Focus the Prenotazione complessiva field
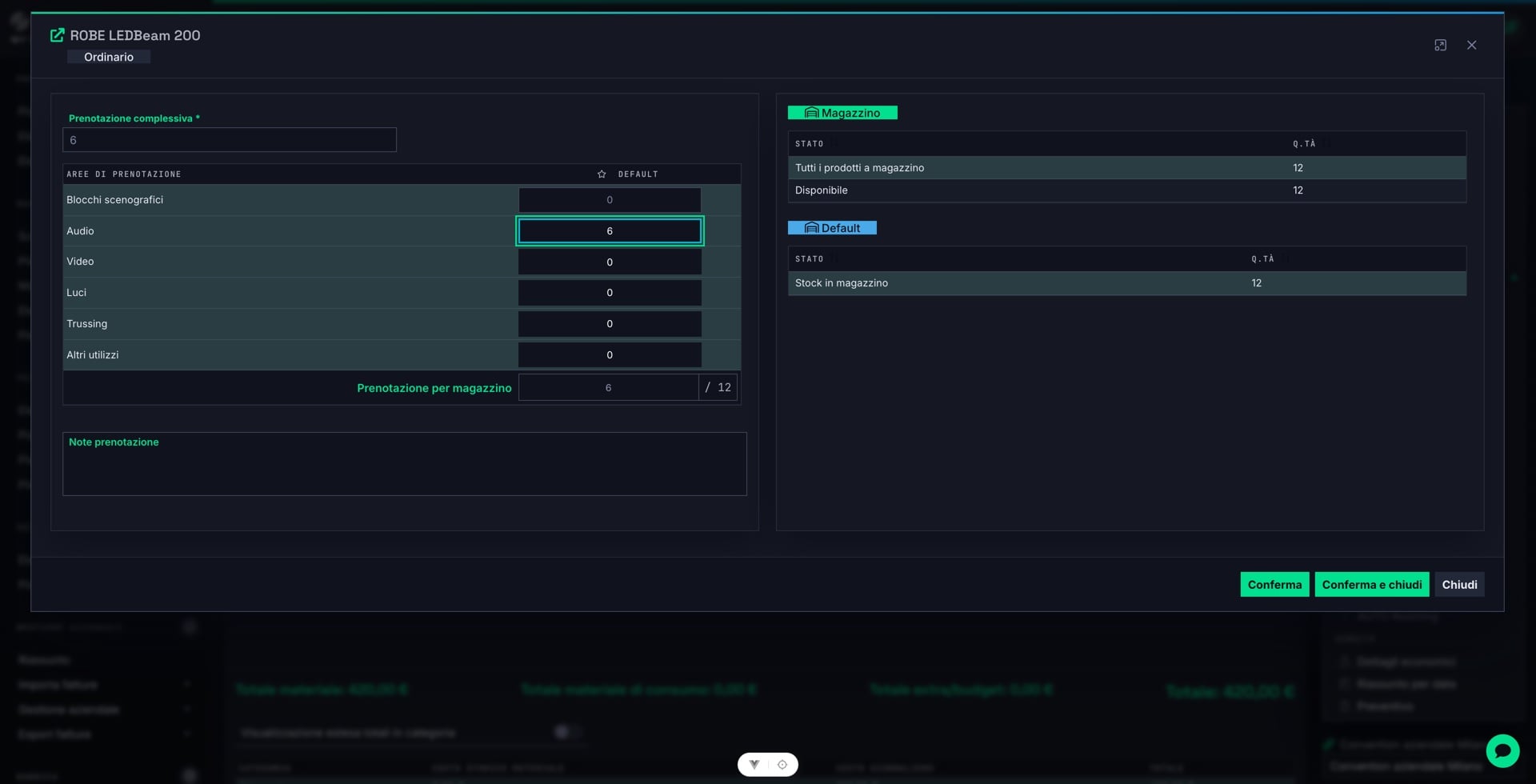1536x784 pixels. (x=230, y=140)
